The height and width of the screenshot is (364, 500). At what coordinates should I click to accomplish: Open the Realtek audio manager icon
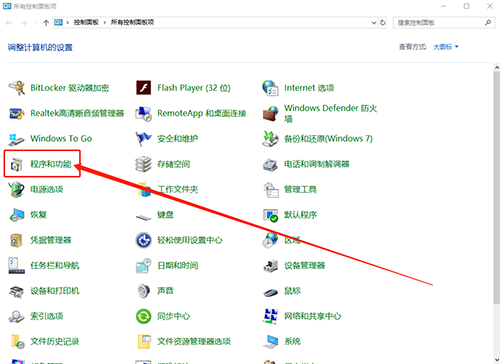(x=17, y=113)
